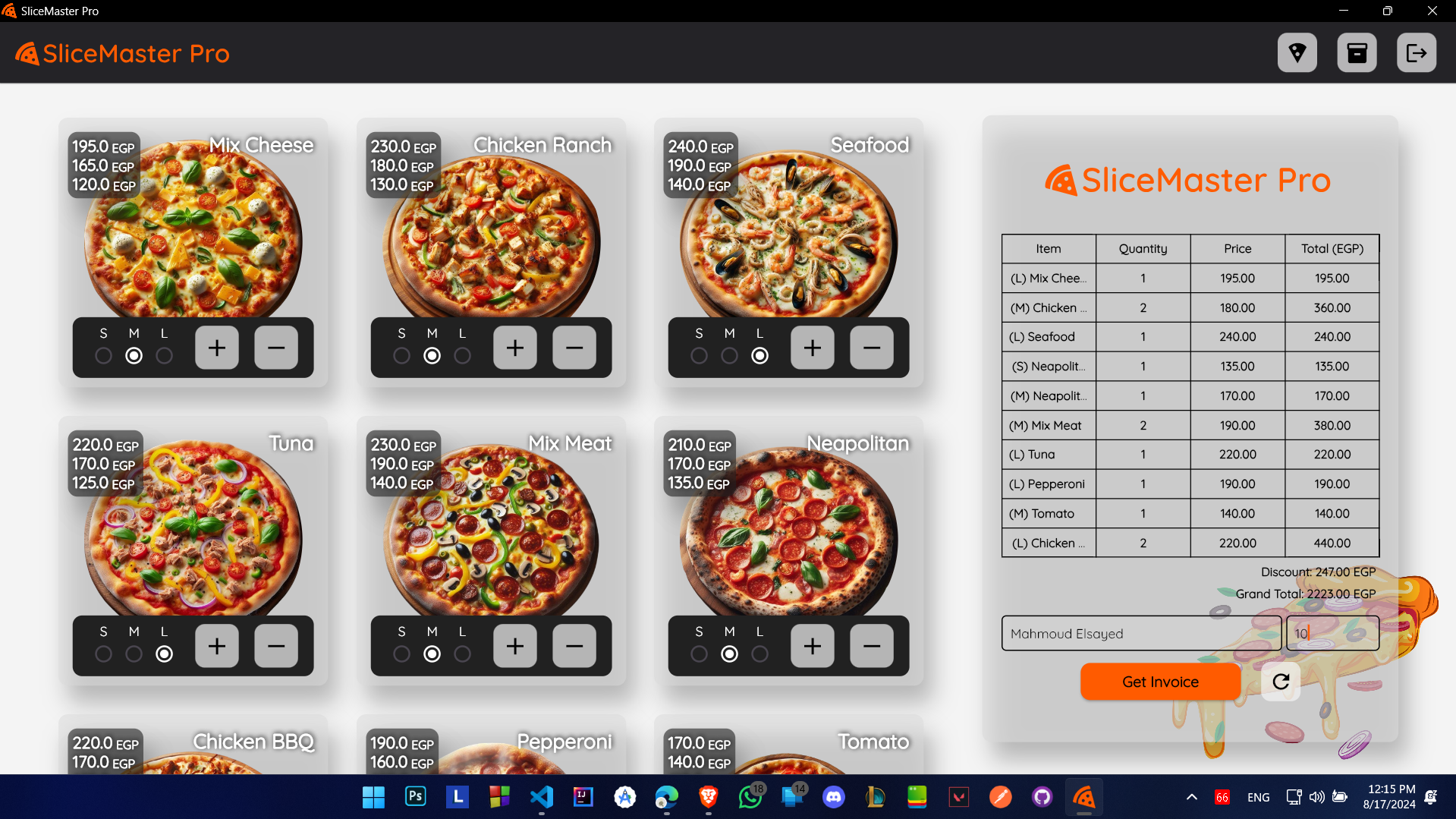The width and height of the screenshot is (1456, 819).
Task: Select small size for Chicken Ranch
Action: [402, 355]
